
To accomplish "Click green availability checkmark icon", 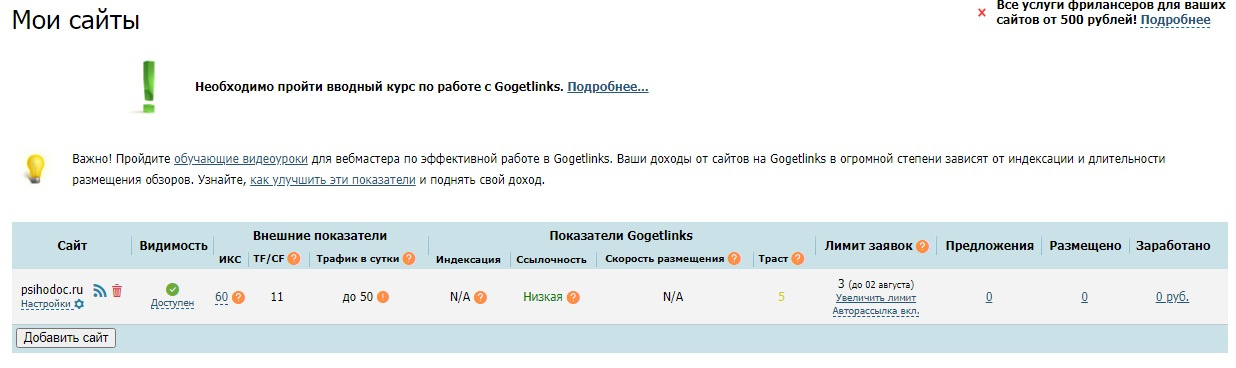I will (x=173, y=289).
